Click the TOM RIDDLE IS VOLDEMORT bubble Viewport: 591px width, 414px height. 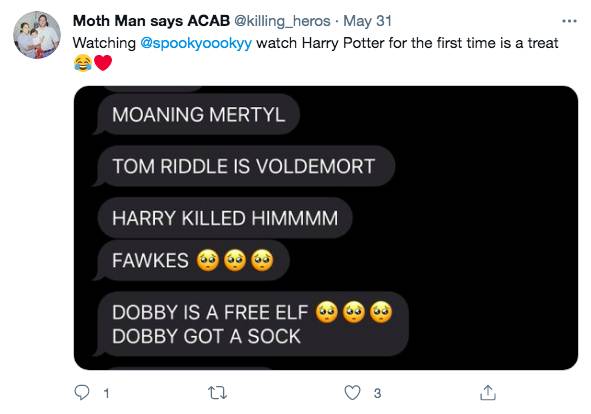coord(243,166)
